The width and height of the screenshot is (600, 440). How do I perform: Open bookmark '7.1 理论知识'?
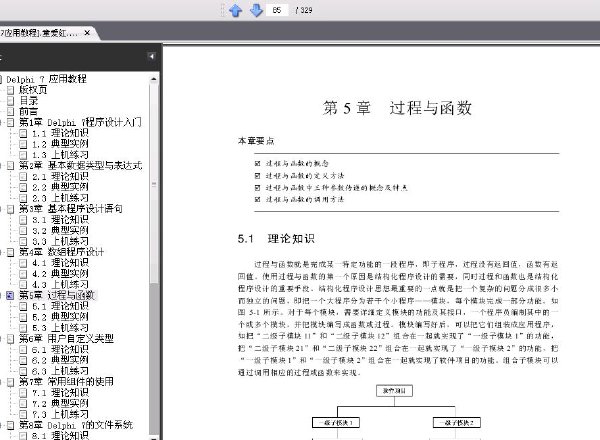(60, 393)
